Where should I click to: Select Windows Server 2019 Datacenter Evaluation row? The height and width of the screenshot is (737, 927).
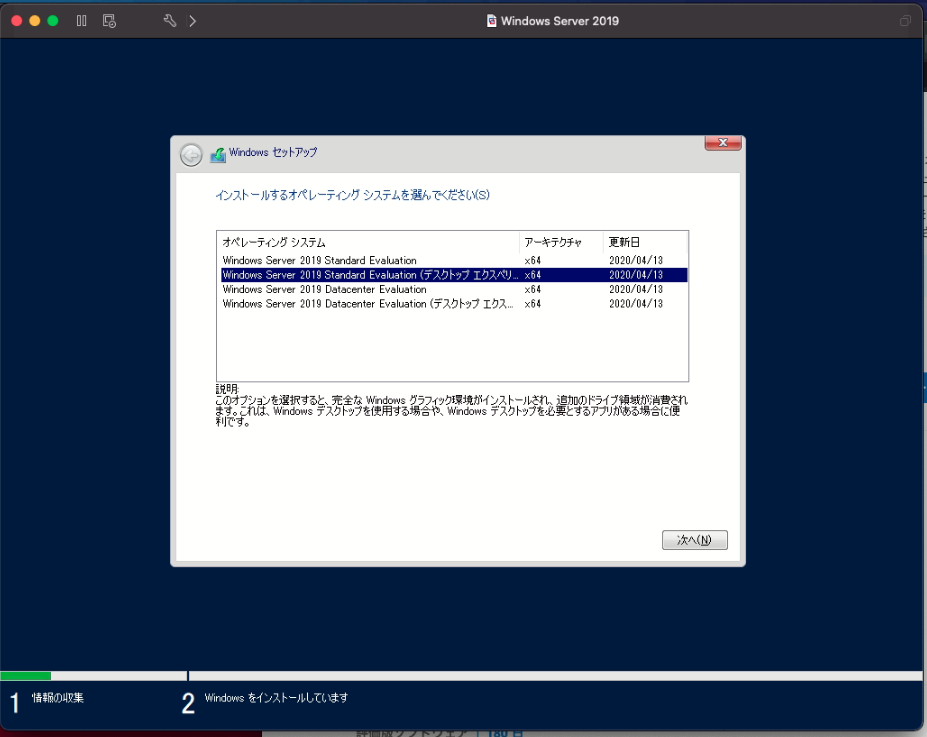(x=452, y=289)
